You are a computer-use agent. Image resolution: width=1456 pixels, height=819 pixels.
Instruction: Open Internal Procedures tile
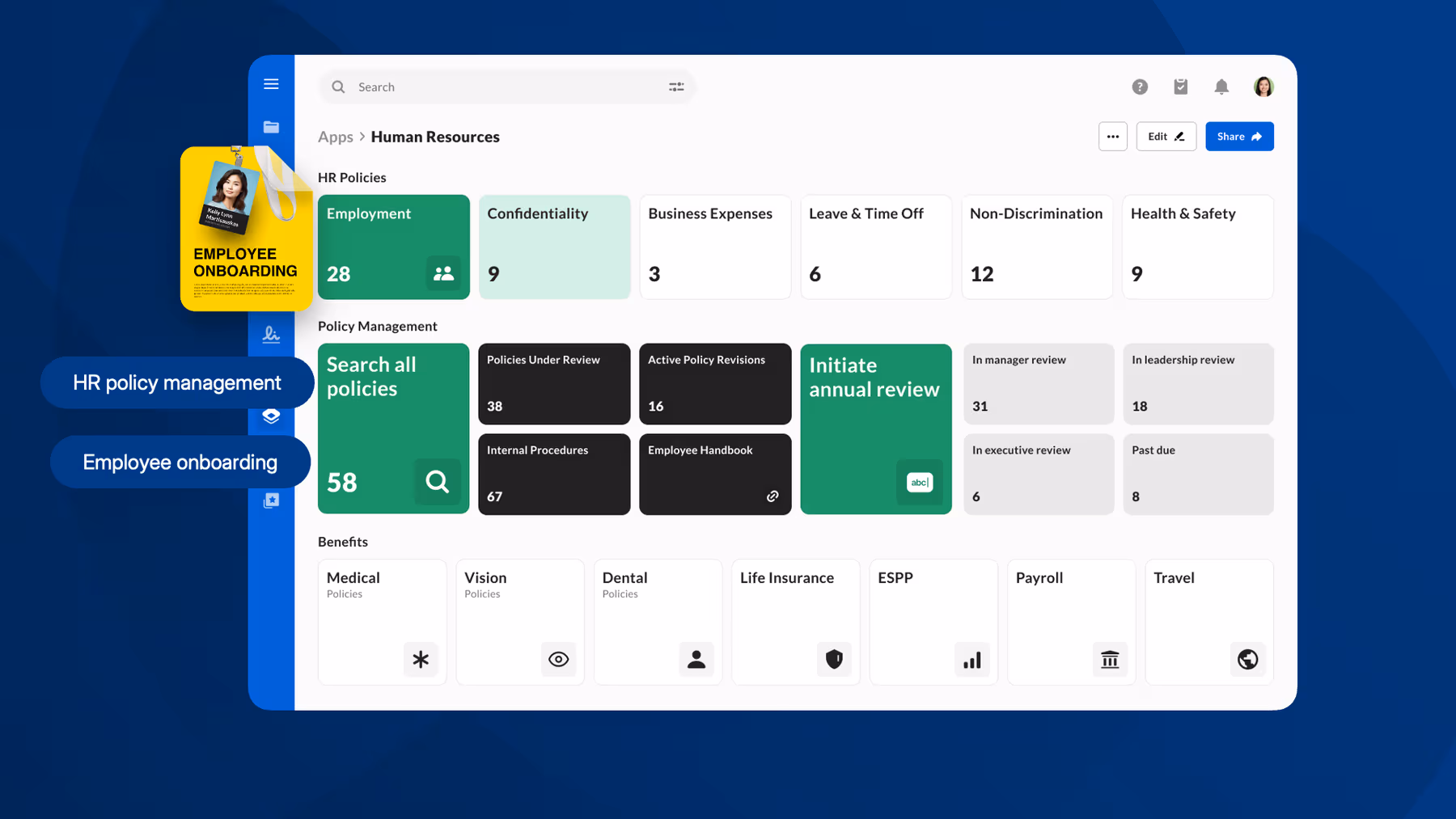(x=554, y=475)
